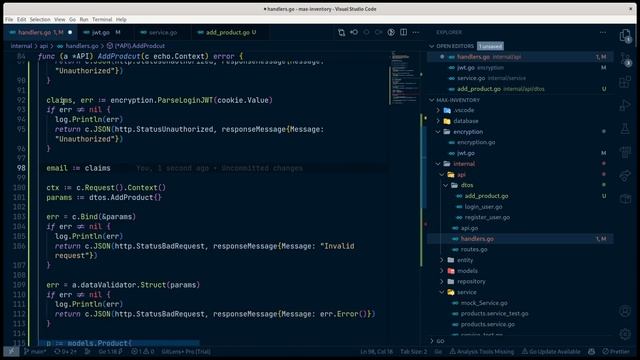This screenshot has width=640, height=360.
Task: Click the main branch indicator in the status bar
Action: pyautogui.click(x=35, y=351)
